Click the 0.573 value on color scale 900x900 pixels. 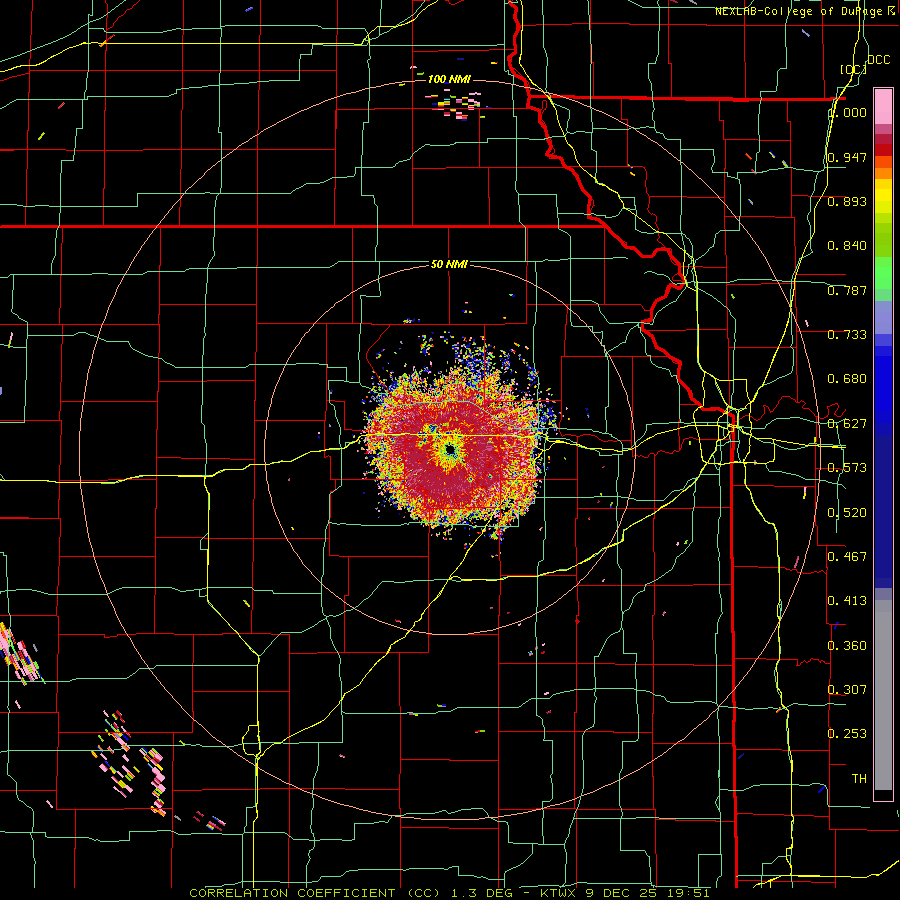point(847,468)
